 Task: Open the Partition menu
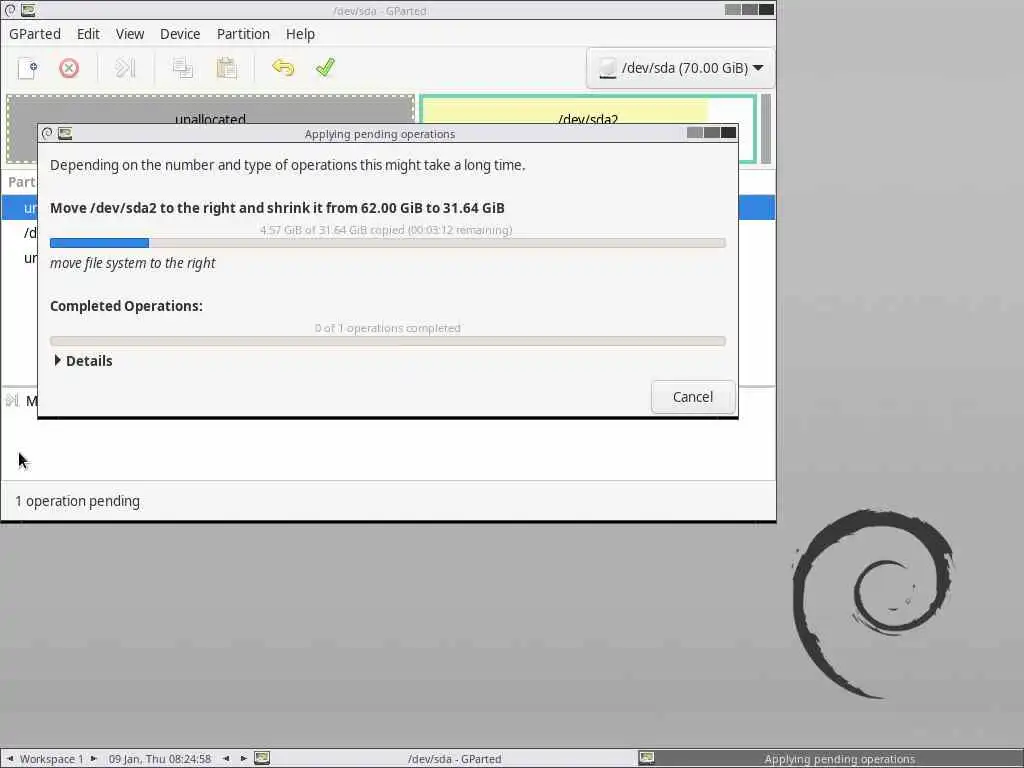click(243, 34)
